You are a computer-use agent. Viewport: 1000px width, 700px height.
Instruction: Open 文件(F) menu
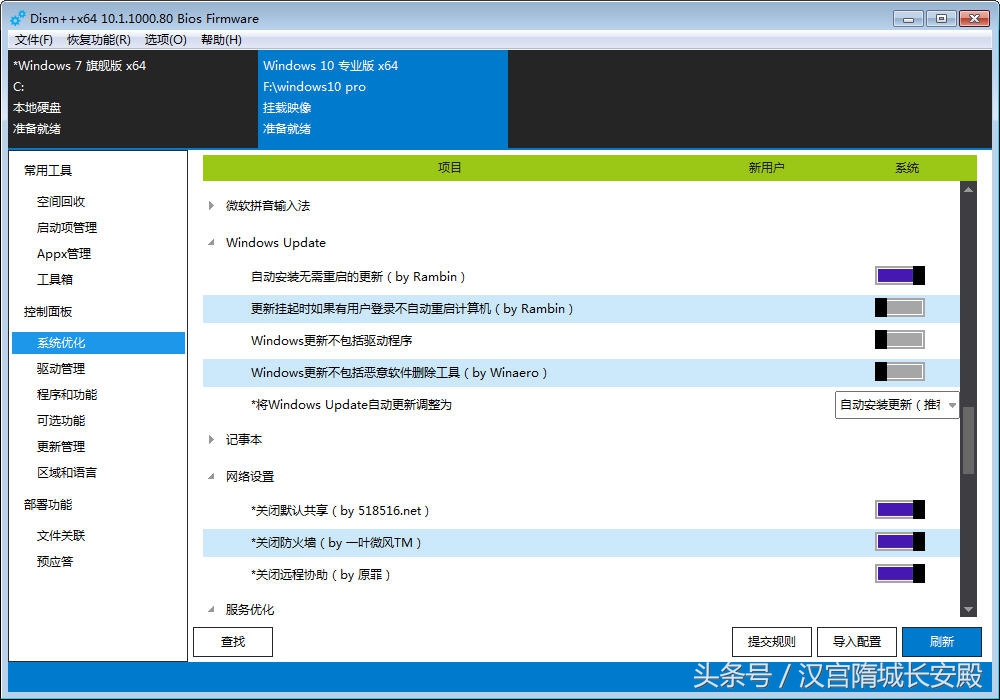34,40
